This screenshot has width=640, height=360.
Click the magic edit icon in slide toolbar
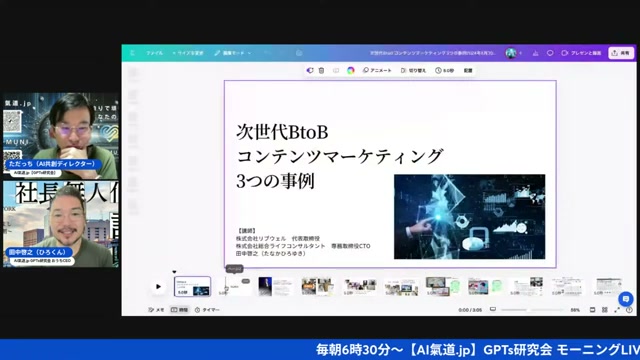pyautogui.click(x=310, y=70)
